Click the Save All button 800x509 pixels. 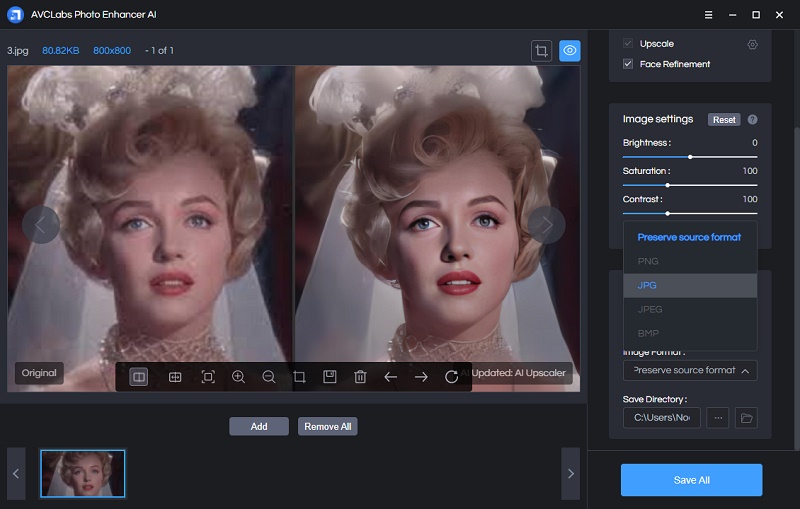point(691,480)
